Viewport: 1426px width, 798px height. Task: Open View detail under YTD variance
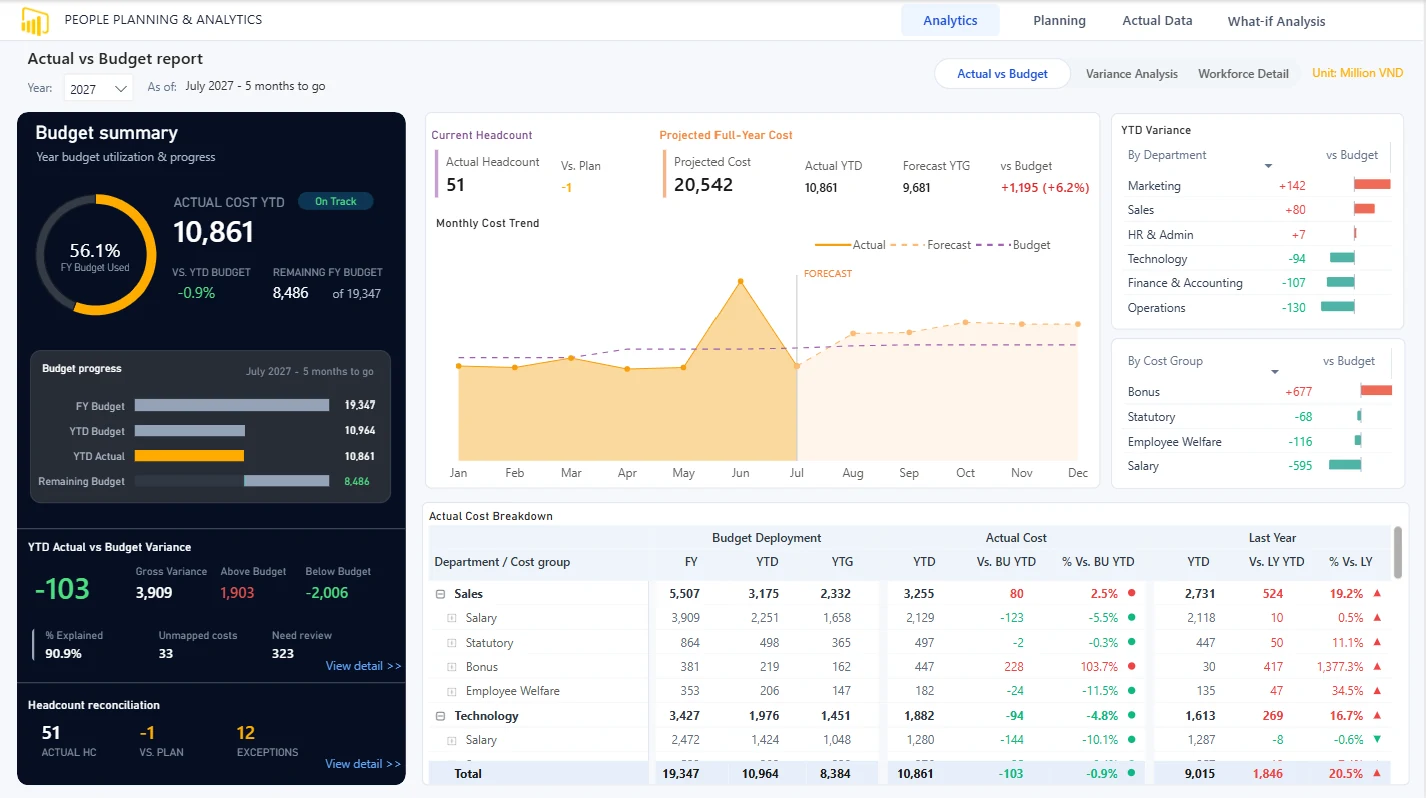[x=363, y=666]
